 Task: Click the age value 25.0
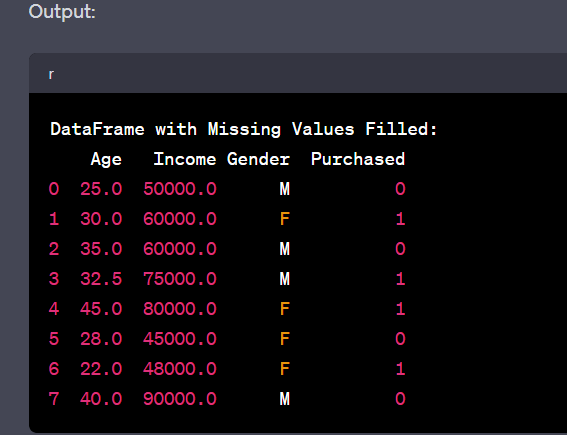(101, 189)
